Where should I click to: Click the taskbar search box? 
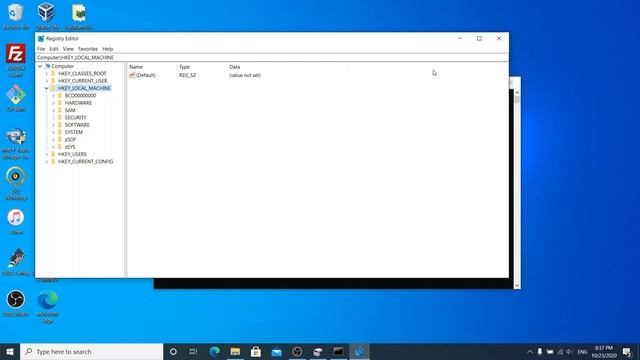pyautogui.click(x=91, y=351)
